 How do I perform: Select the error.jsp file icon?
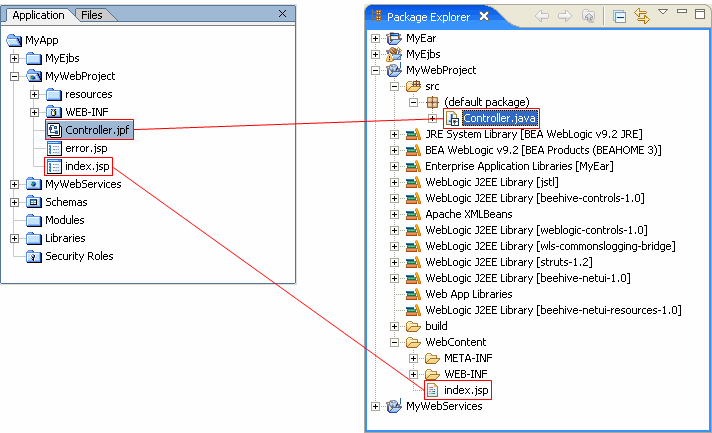pyautogui.click(x=54, y=148)
